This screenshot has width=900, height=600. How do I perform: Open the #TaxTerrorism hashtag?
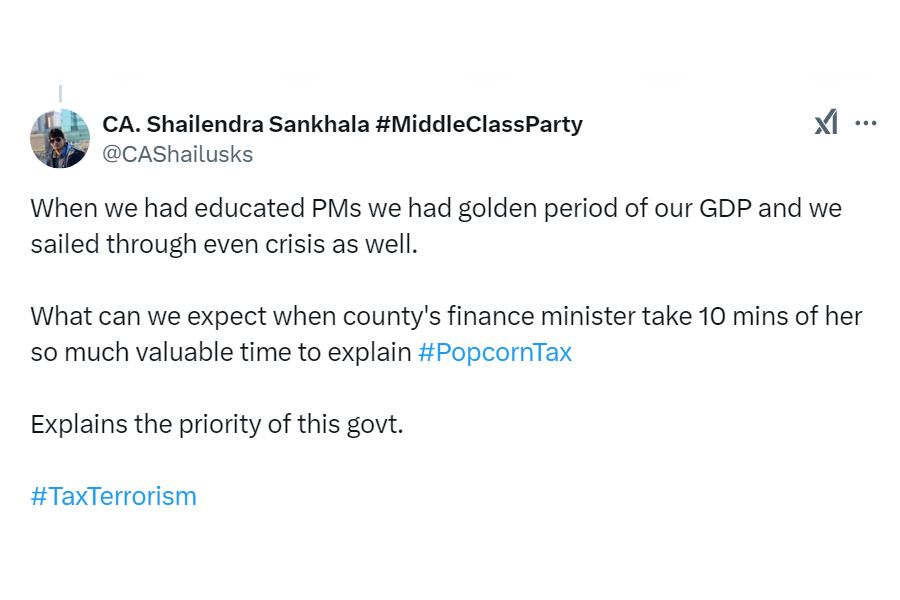click(x=113, y=496)
